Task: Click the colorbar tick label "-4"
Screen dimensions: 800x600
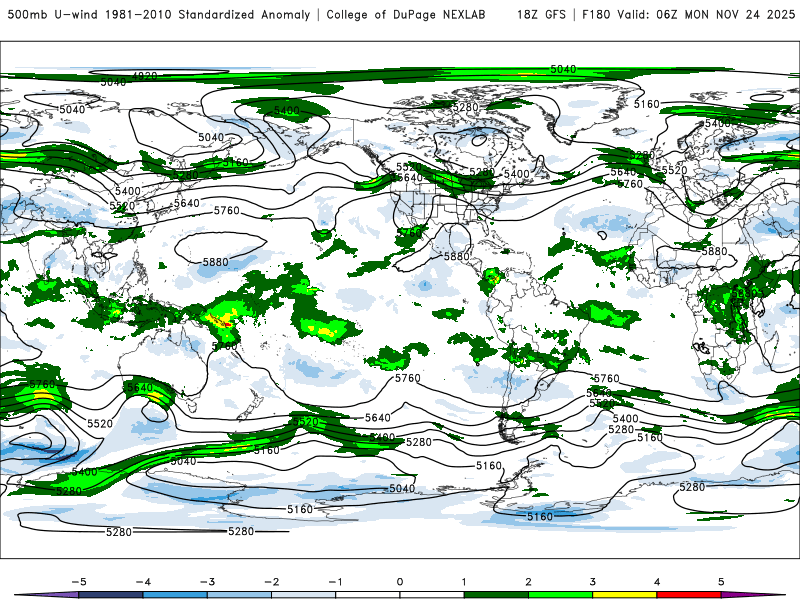Action: (x=143, y=582)
